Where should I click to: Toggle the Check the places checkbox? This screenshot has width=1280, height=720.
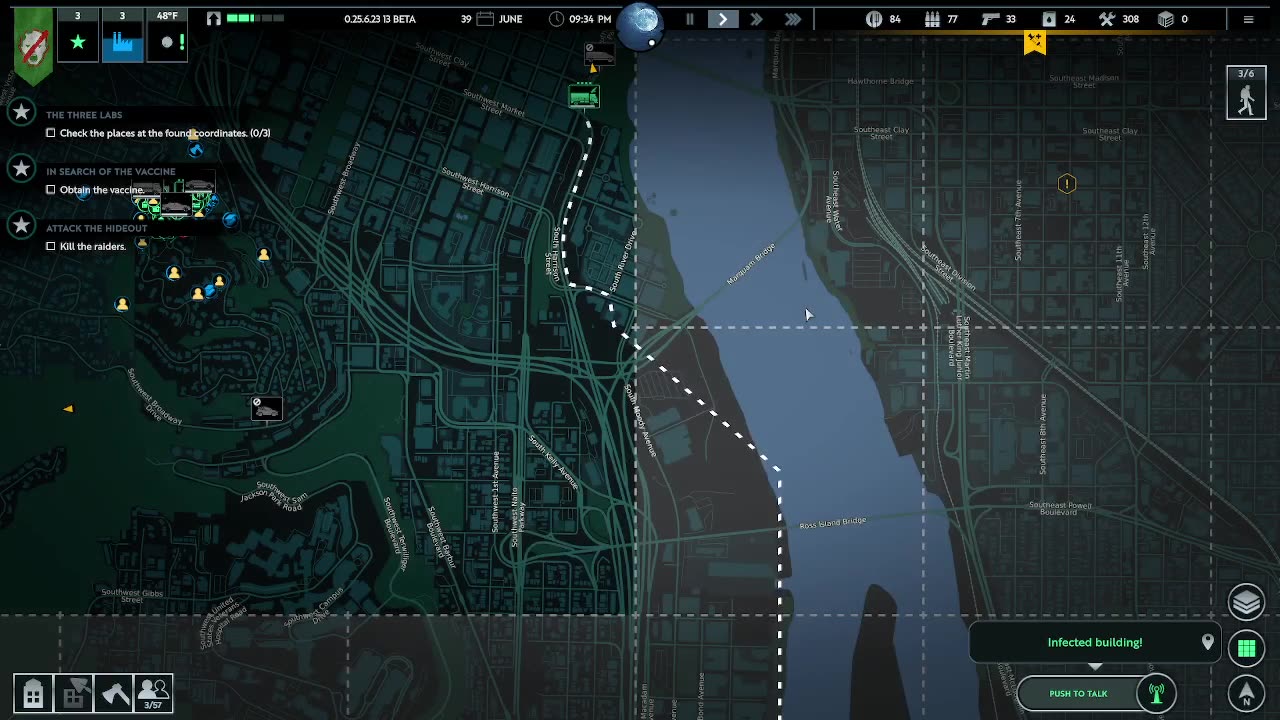click(x=51, y=133)
